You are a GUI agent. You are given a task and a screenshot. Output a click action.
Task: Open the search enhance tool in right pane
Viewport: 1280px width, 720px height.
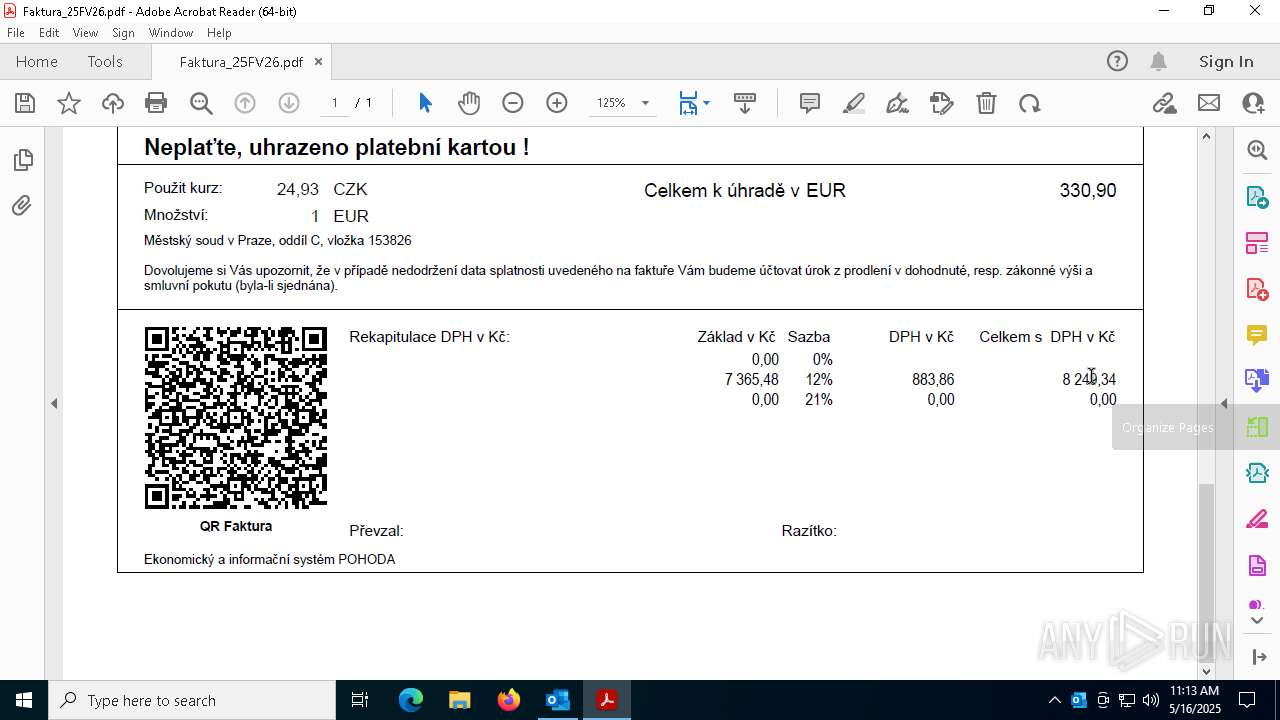tap(1257, 150)
